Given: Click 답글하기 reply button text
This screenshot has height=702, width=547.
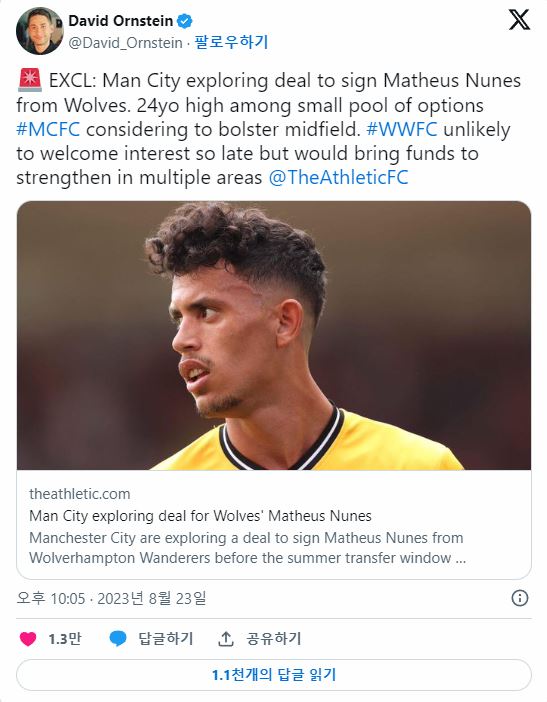Looking at the screenshot, I should point(166,638).
